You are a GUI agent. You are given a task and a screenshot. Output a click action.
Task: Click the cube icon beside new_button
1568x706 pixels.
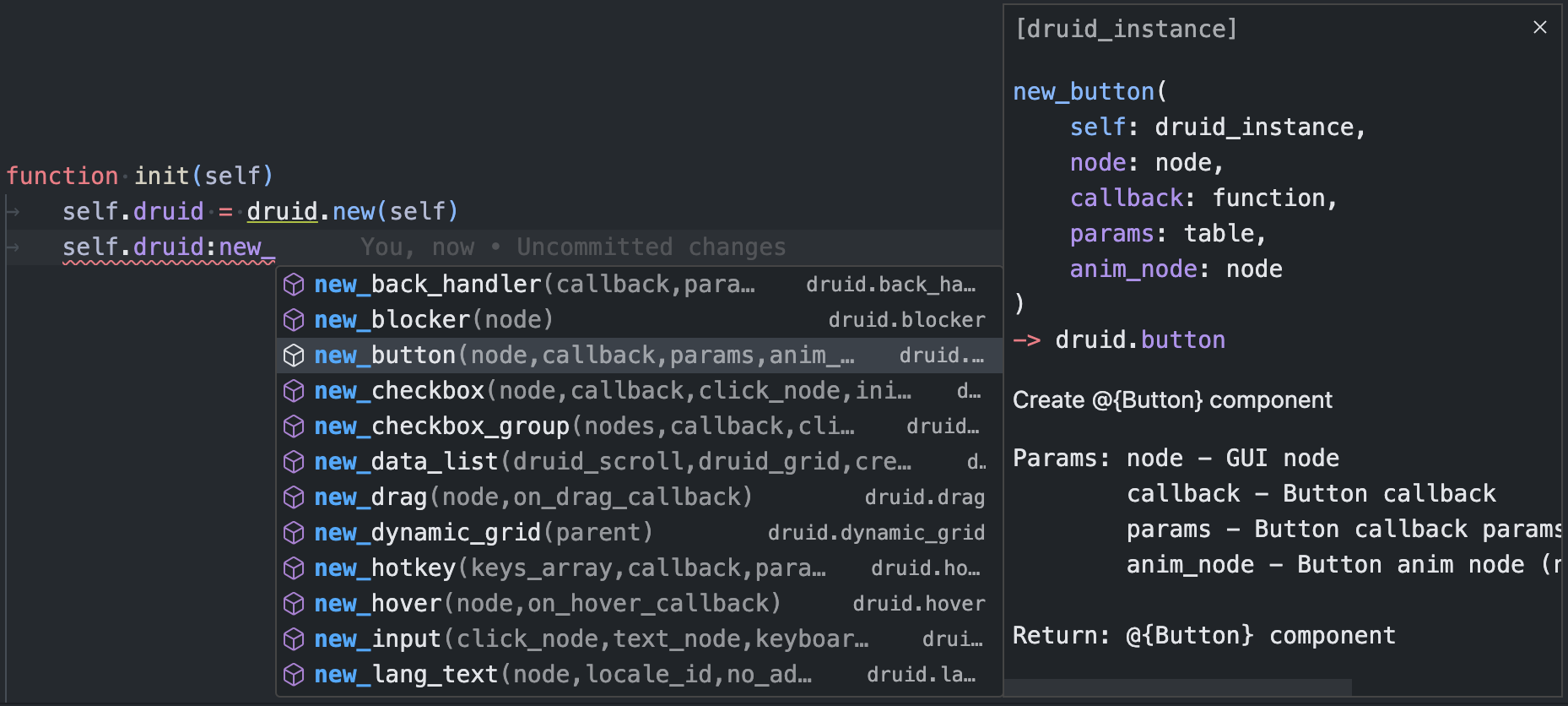(x=294, y=356)
